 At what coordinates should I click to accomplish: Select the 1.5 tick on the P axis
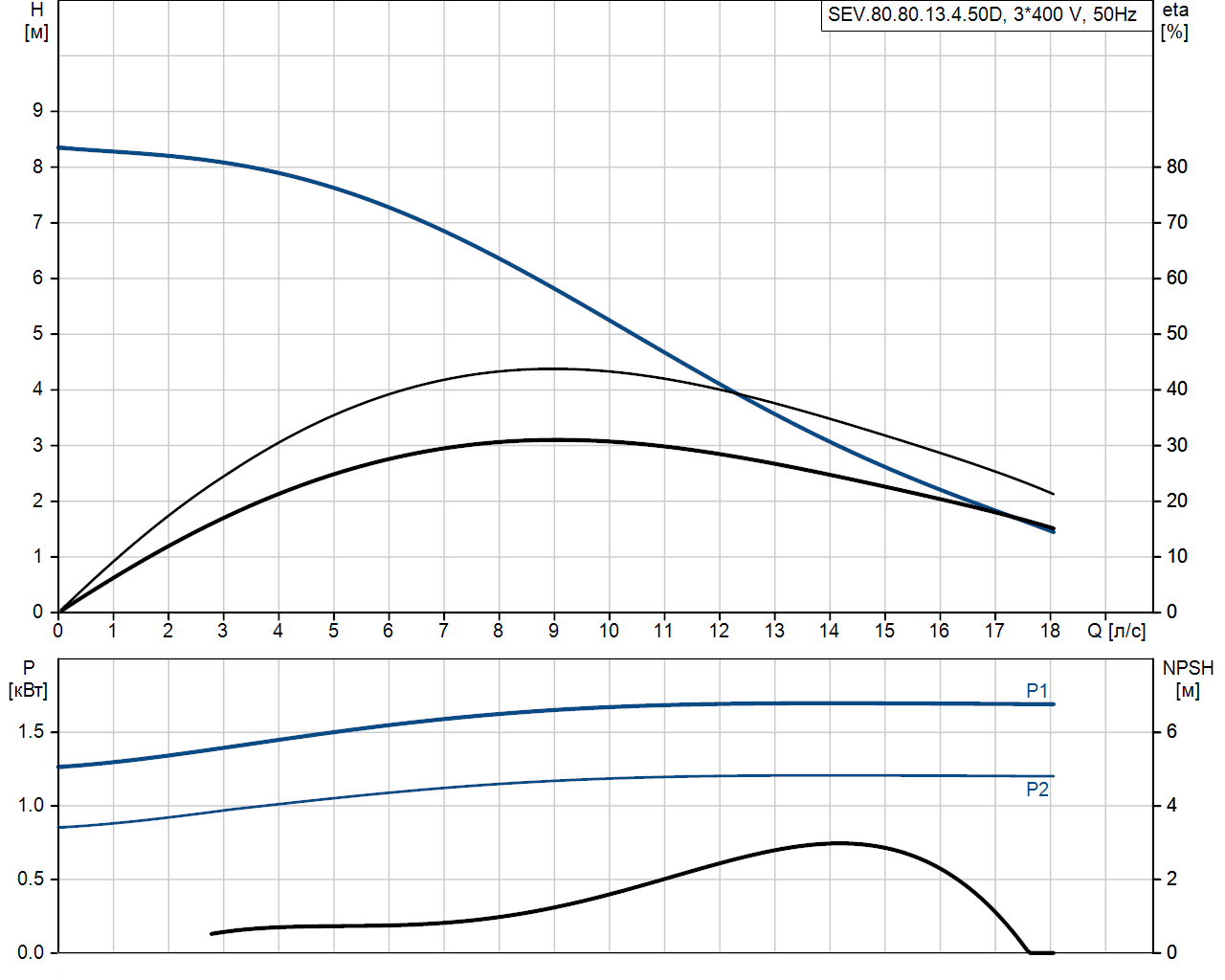pos(31,732)
